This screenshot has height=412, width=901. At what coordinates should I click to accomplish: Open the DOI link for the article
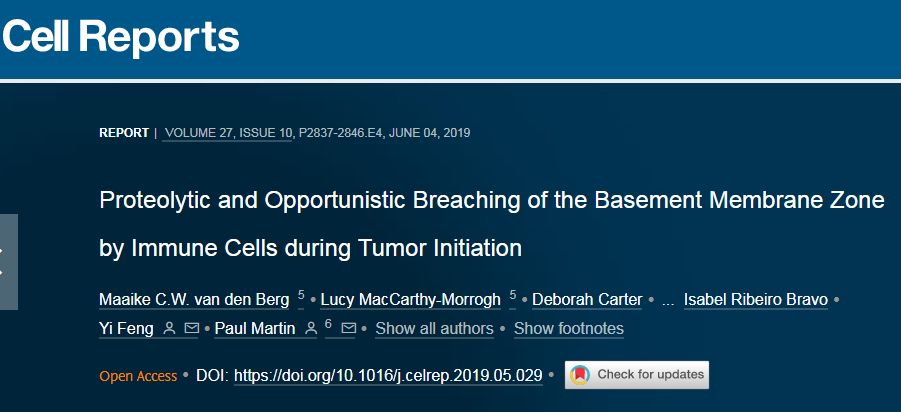click(388, 376)
